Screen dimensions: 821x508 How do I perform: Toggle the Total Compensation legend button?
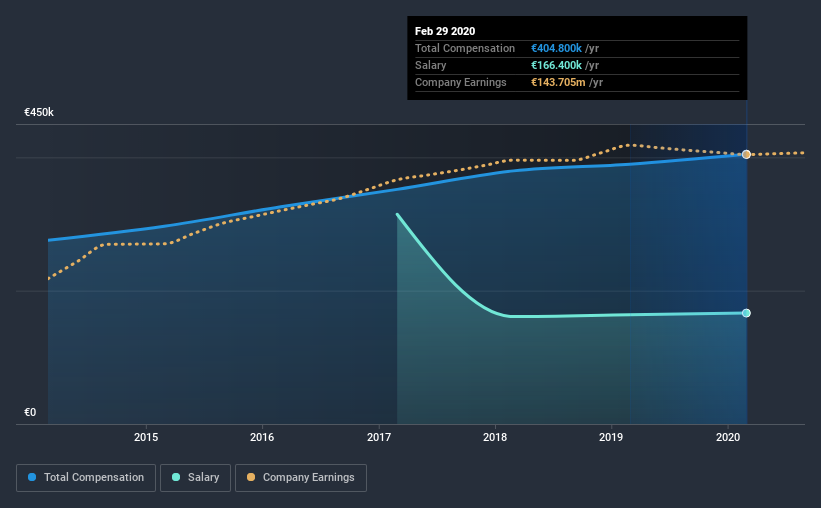pyautogui.click(x=86, y=478)
